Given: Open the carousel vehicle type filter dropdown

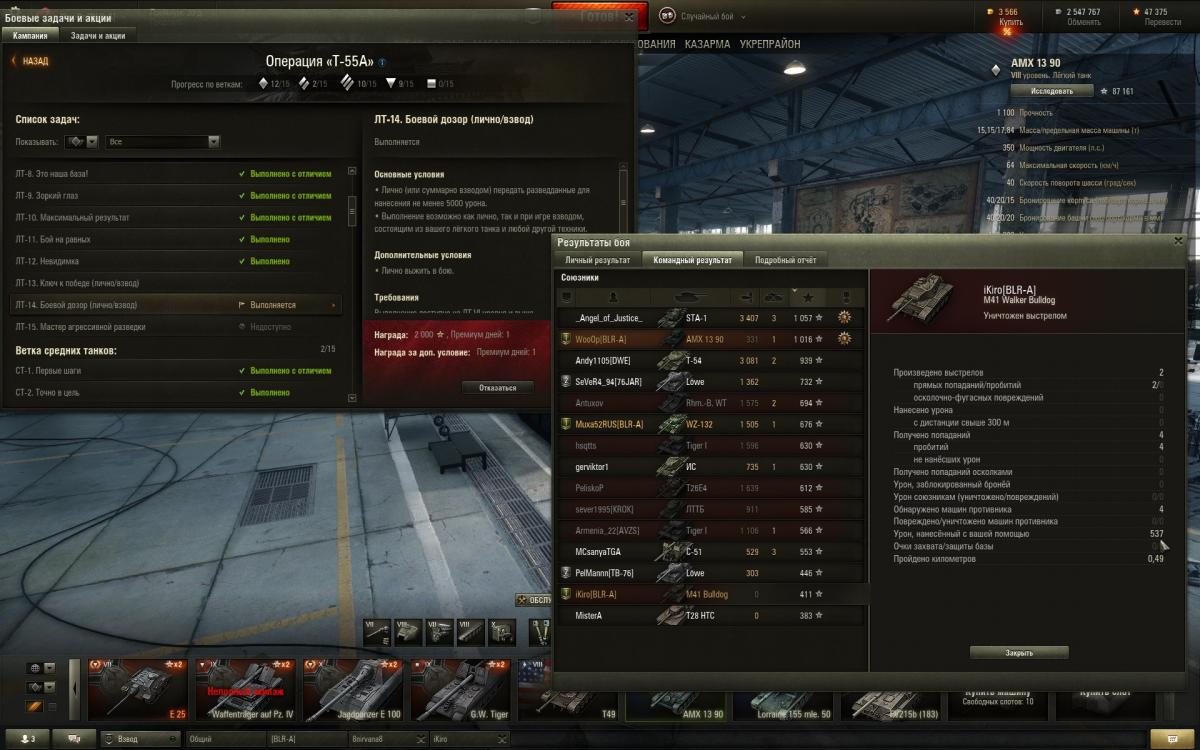Looking at the screenshot, I should point(41,687).
